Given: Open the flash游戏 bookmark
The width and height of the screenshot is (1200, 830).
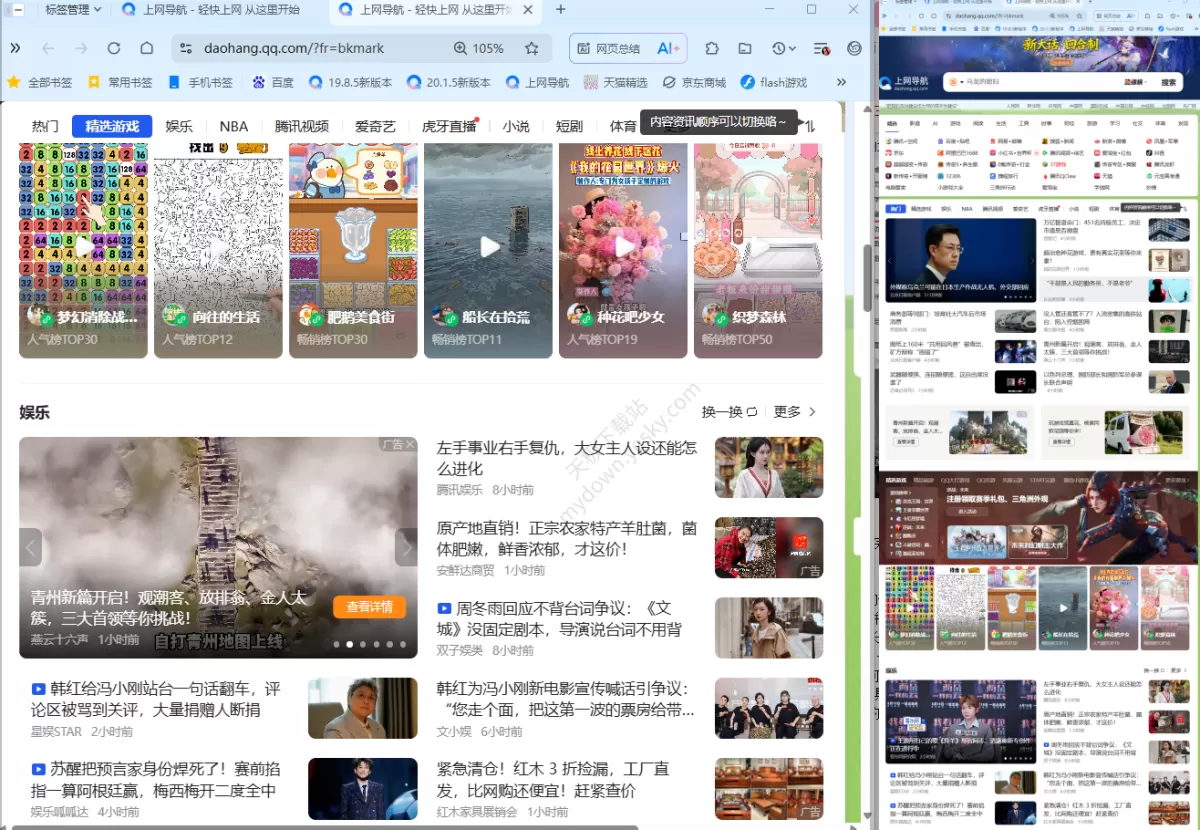Looking at the screenshot, I should 774,82.
